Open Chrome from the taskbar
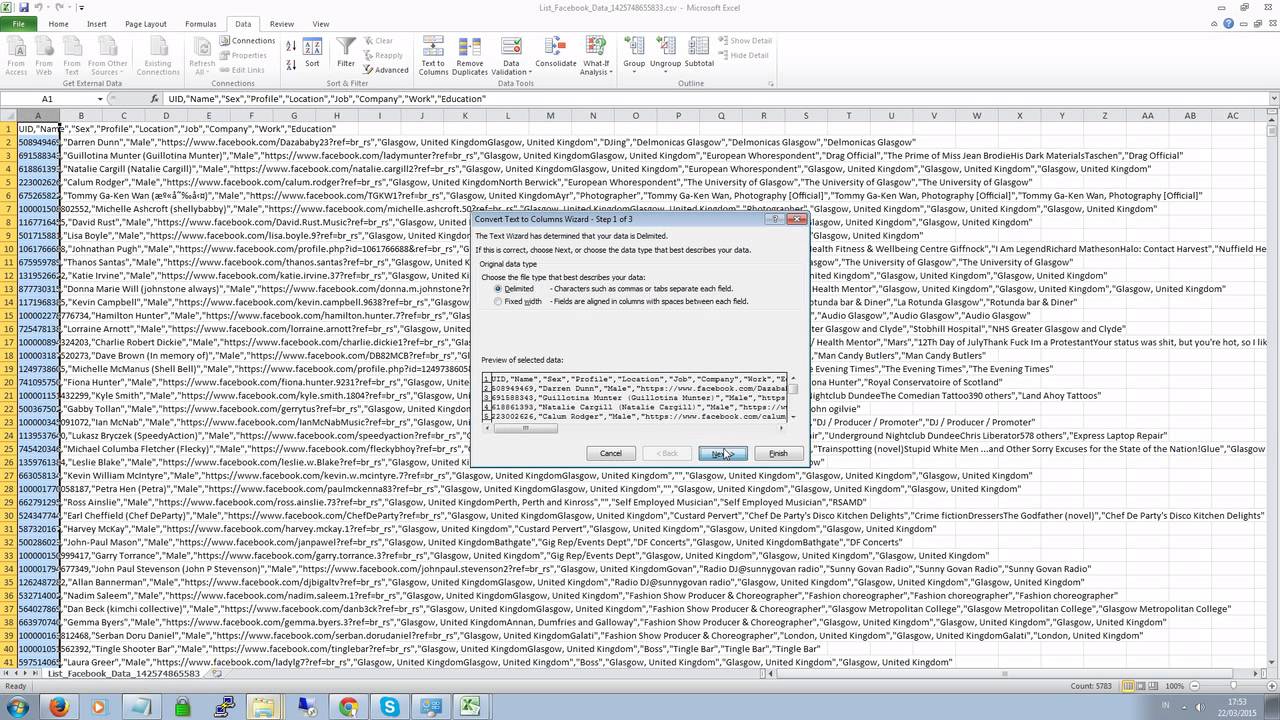 348,707
